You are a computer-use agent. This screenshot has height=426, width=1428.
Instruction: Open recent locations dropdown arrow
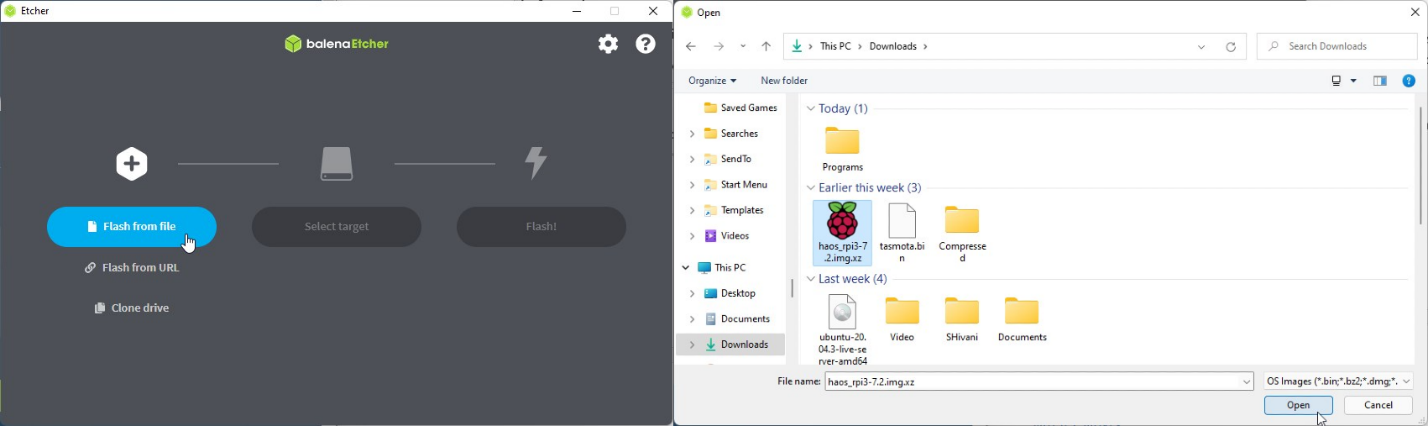click(743, 46)
